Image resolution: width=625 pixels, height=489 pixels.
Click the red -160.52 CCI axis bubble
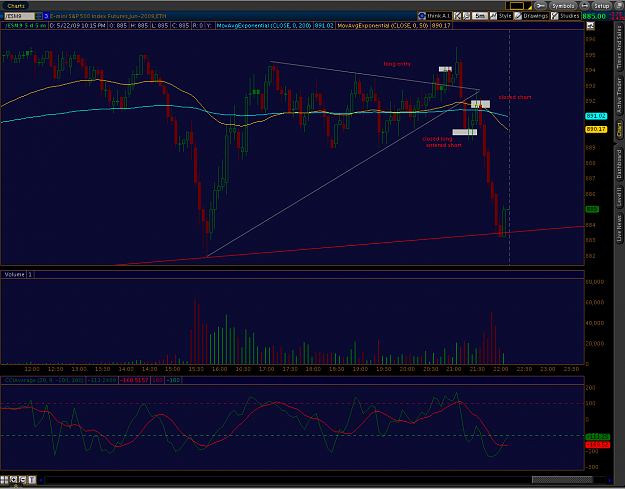(x=597, y=445)
